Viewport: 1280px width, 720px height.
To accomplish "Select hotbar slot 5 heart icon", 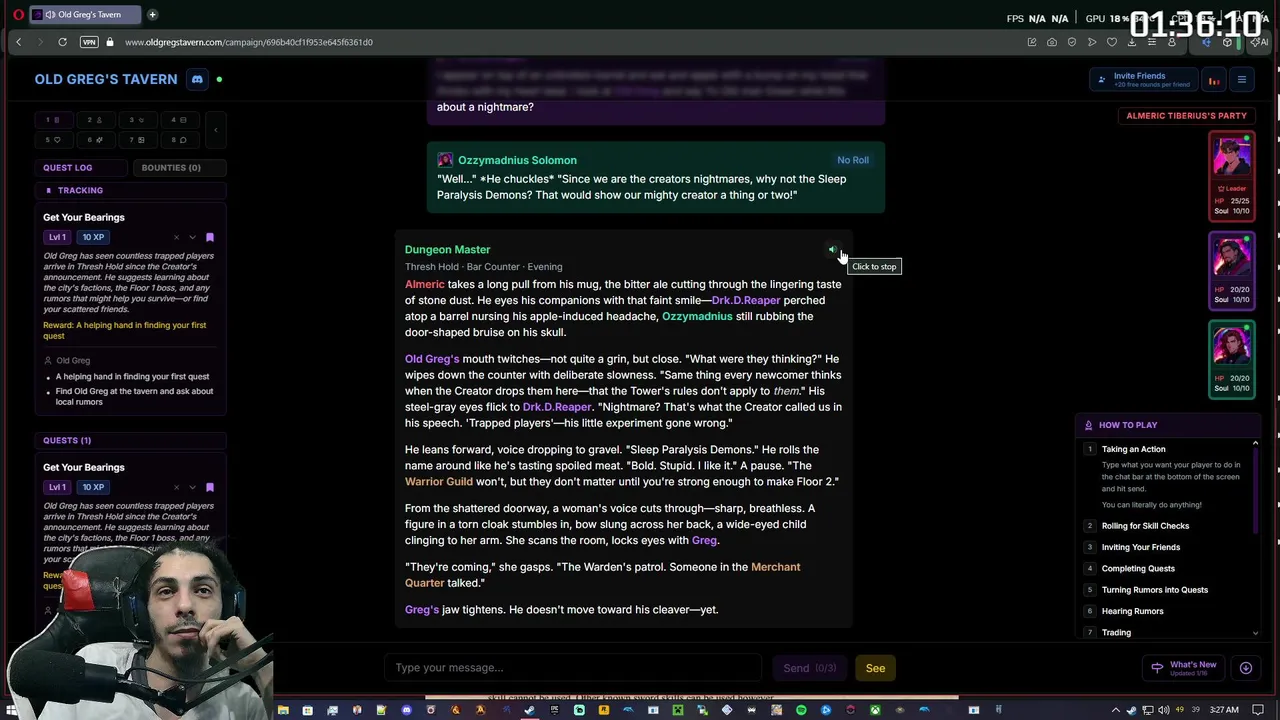I will tap(52, 140).
